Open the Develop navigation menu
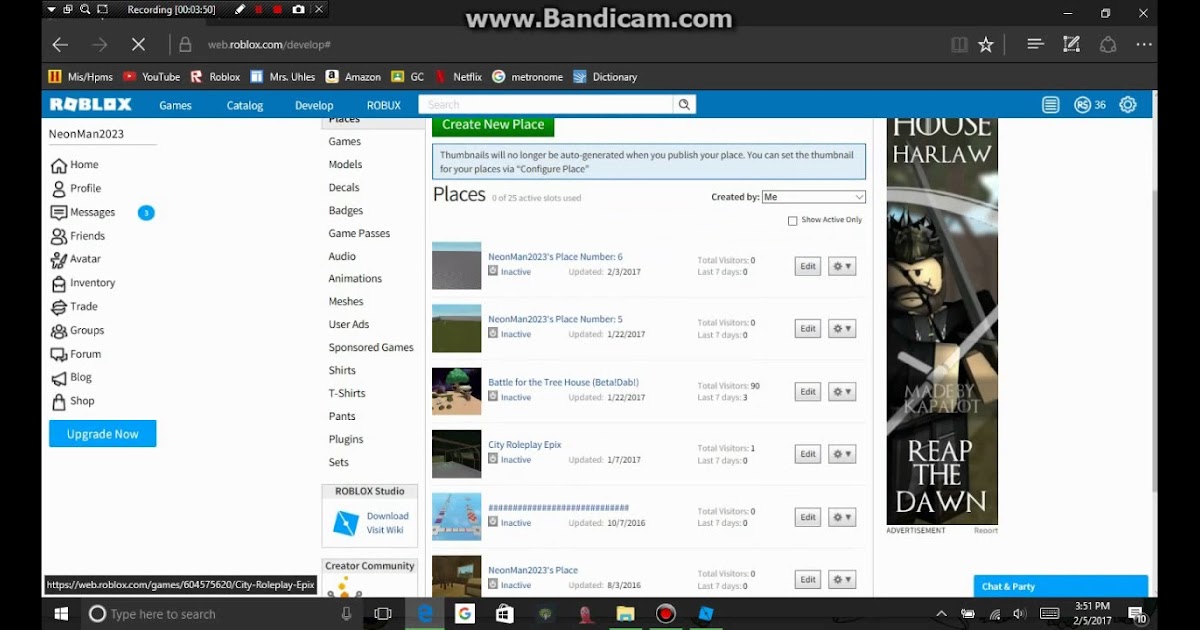 point(314,105)
